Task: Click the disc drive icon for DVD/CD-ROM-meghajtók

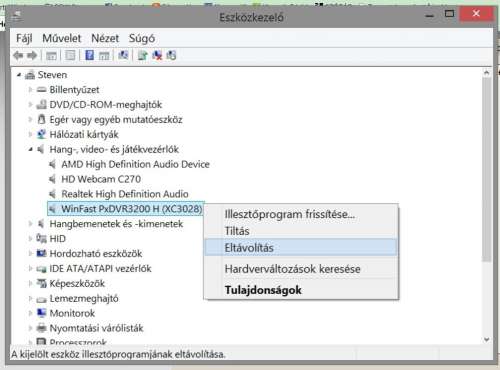Action: (x=41, y=105)
